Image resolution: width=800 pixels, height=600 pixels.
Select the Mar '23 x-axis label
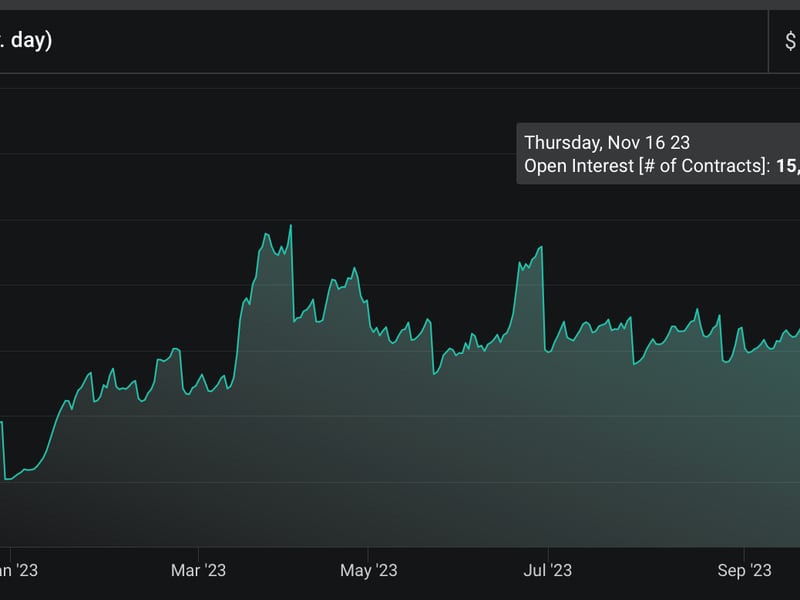pyautogui.click(x=199, y=570)
